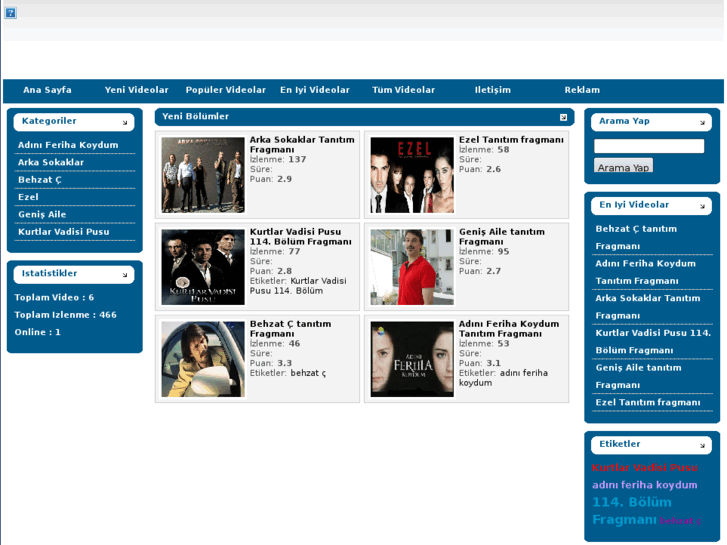This screenshot has height=545, width=727.
Task: Open the Ezel category
Action: pos(28,197)
